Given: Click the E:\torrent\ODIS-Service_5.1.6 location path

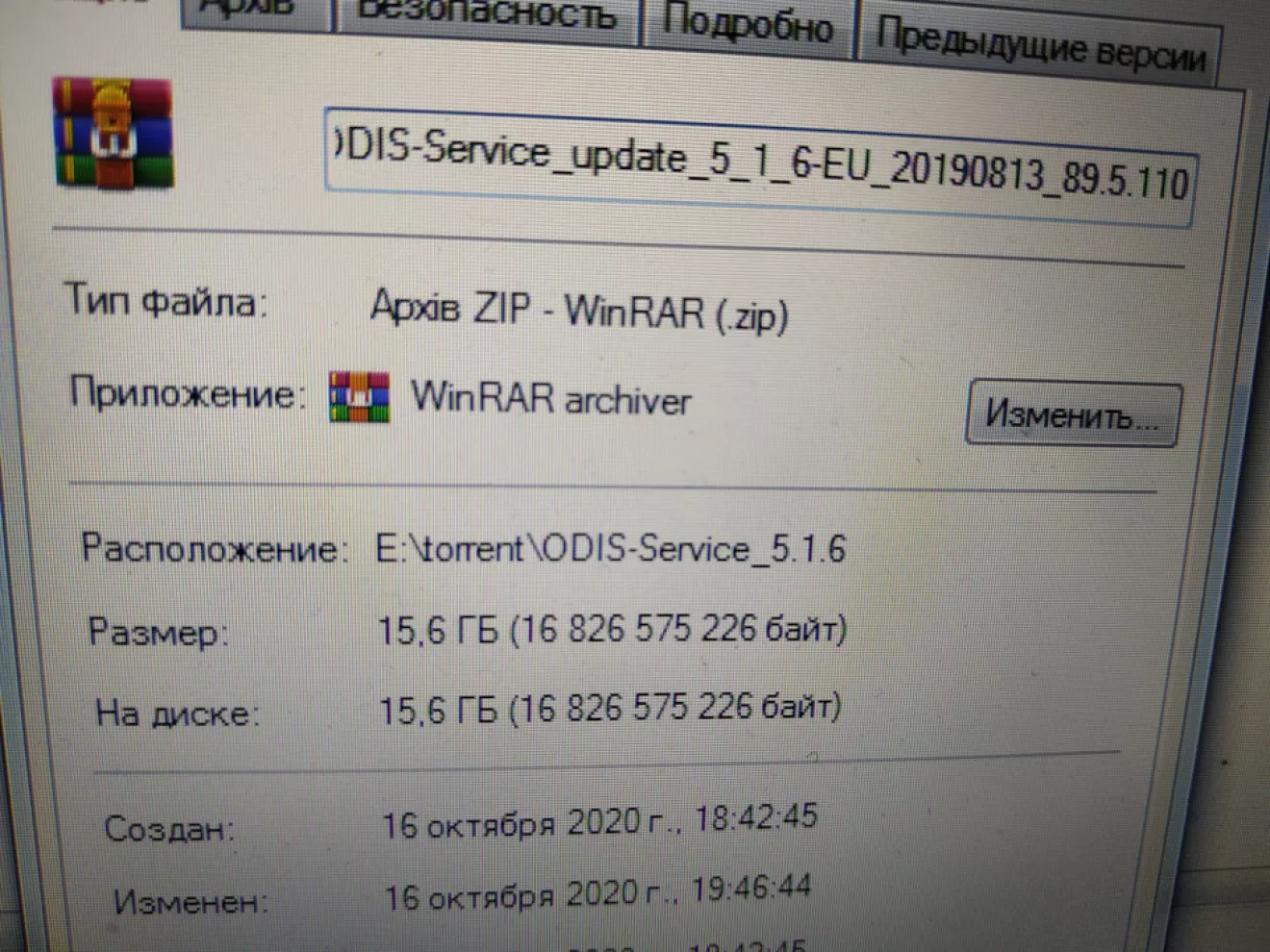Looking at the screenshot, I should coord(611,548).
